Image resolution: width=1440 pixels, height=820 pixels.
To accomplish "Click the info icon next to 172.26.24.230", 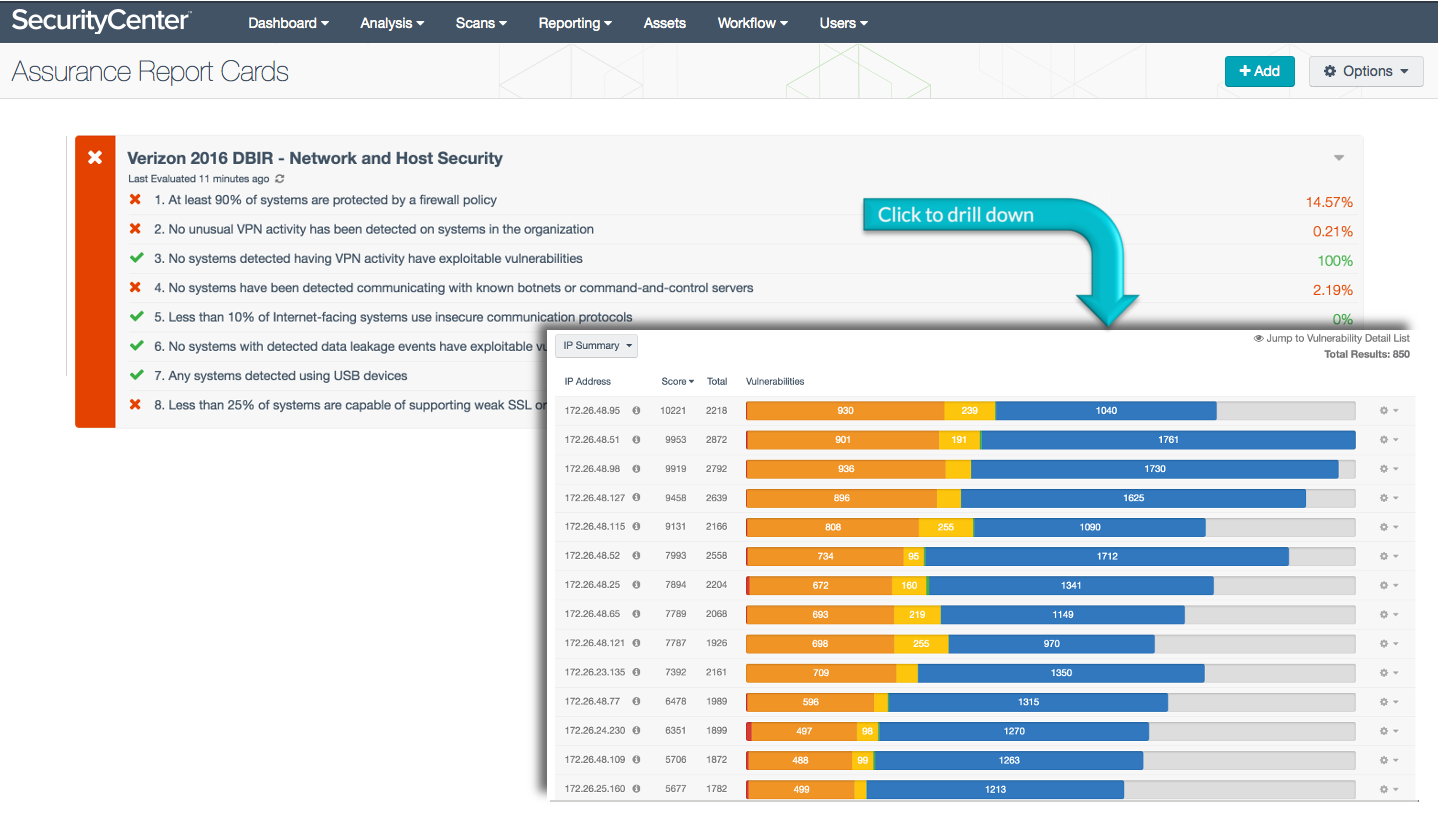I will 636,731.
